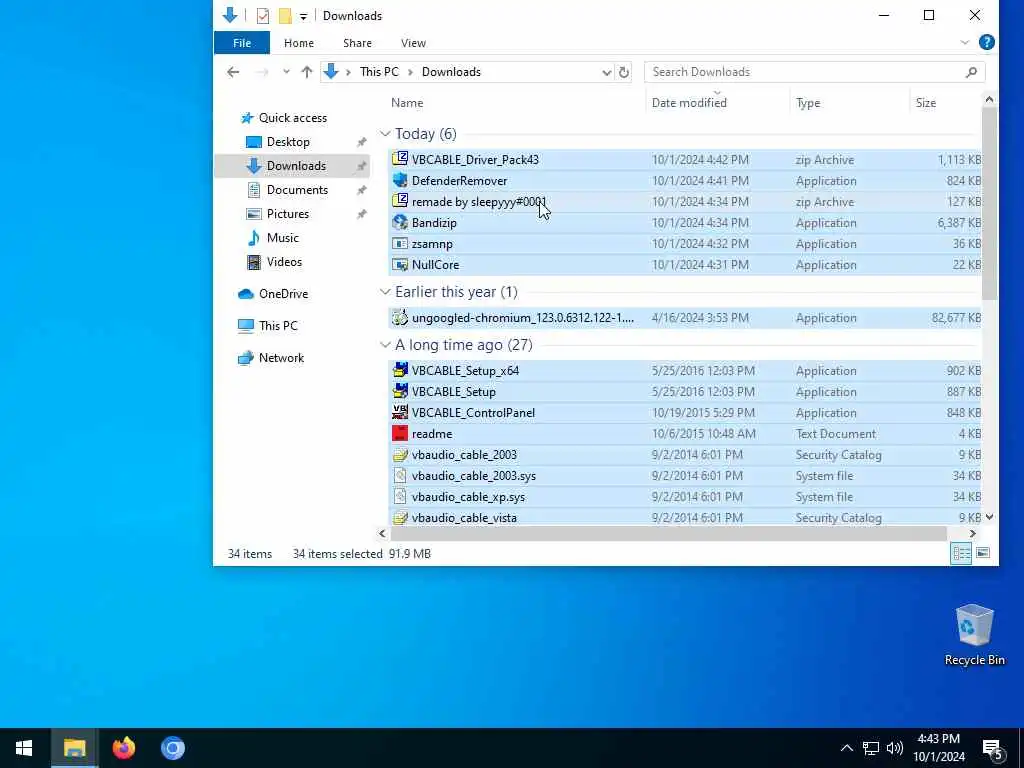Switch to the View ribbon tab
The height and width of the screenshot is (768, 1024).
(x=413, y=43)
